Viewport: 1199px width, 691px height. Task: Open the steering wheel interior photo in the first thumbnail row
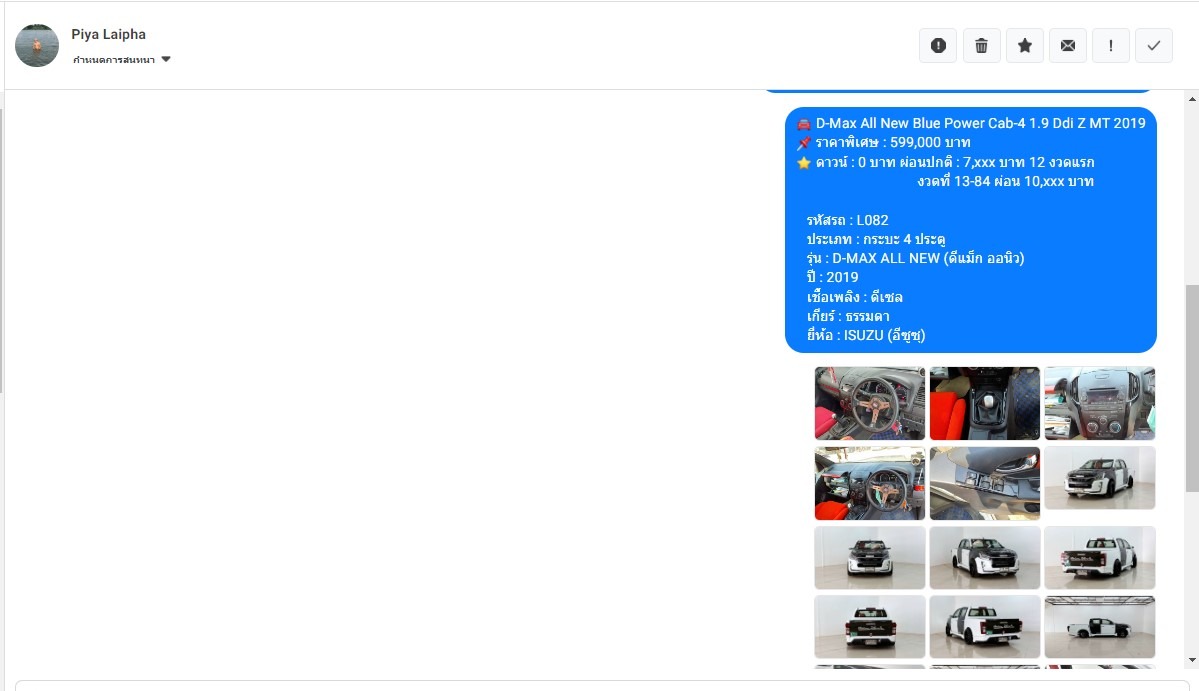click(869, 403)
